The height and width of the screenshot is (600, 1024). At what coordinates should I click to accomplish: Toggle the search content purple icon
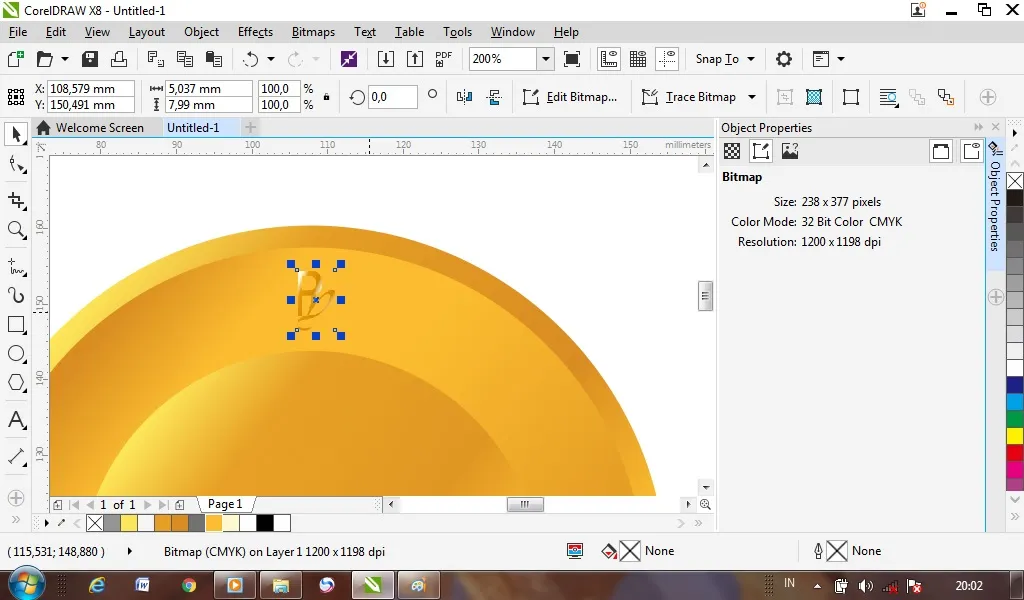point(349,59)
